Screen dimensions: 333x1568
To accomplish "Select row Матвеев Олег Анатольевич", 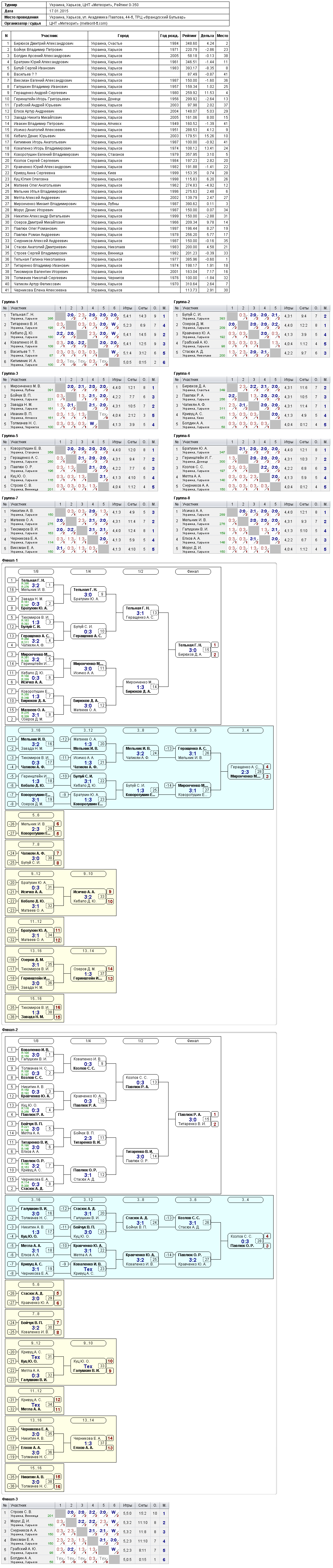I will click(x=116, y=185).
